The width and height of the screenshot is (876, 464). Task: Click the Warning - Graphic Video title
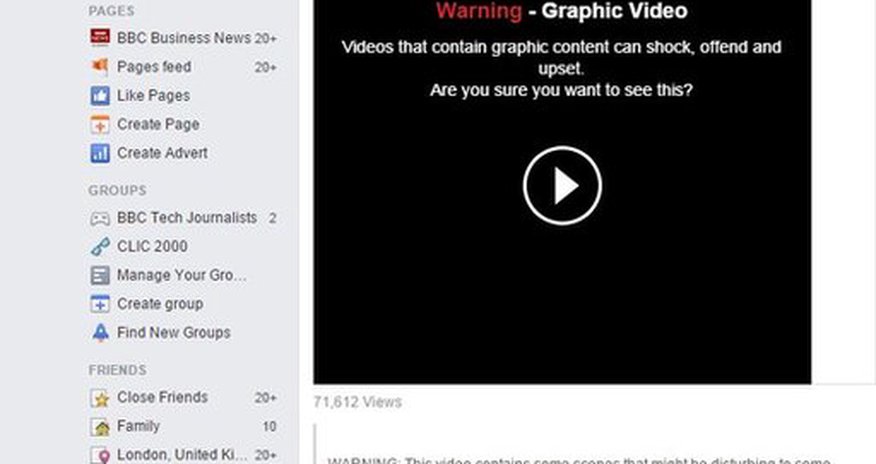click(x=561, y=11)
